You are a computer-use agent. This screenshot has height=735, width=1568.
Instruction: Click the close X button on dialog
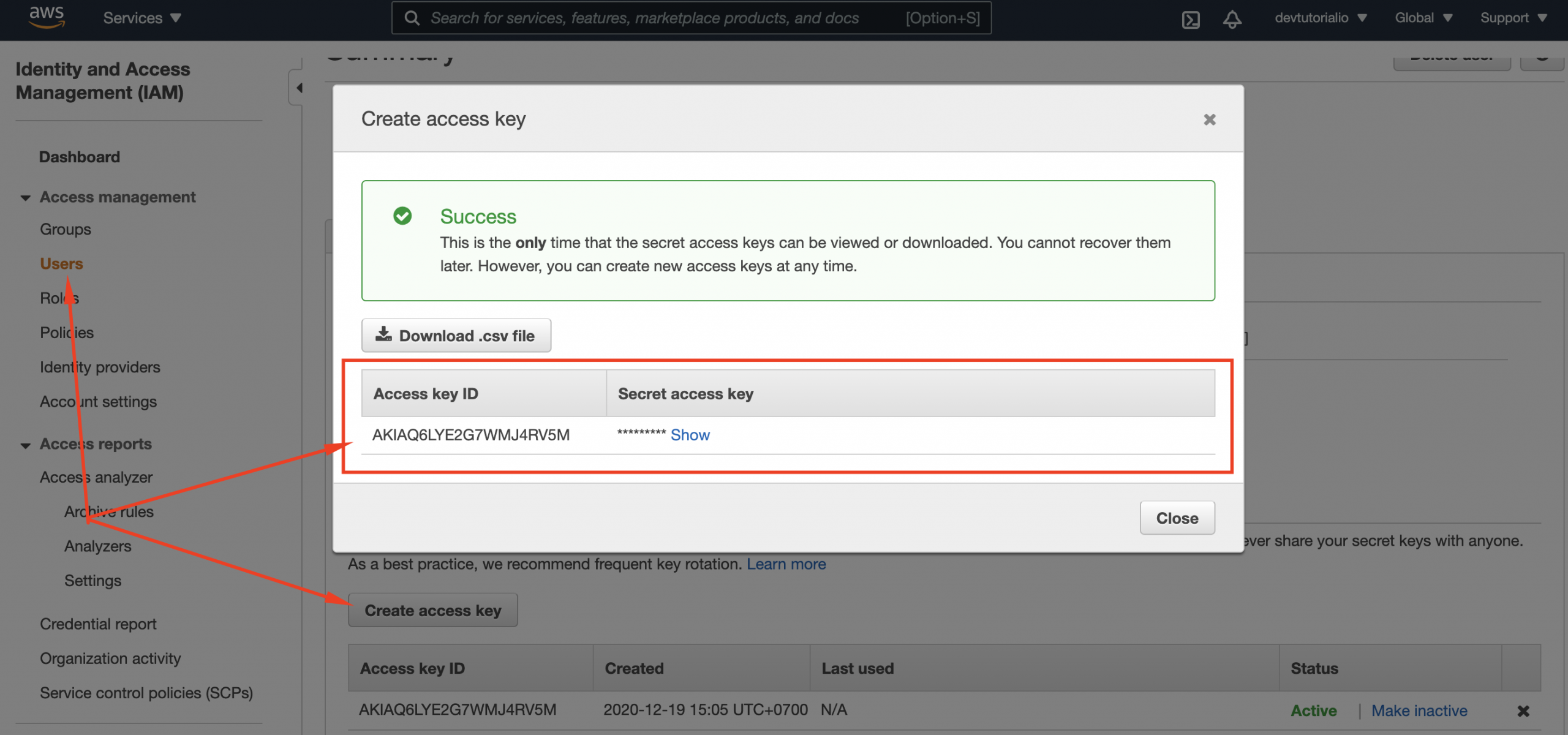1211,119
